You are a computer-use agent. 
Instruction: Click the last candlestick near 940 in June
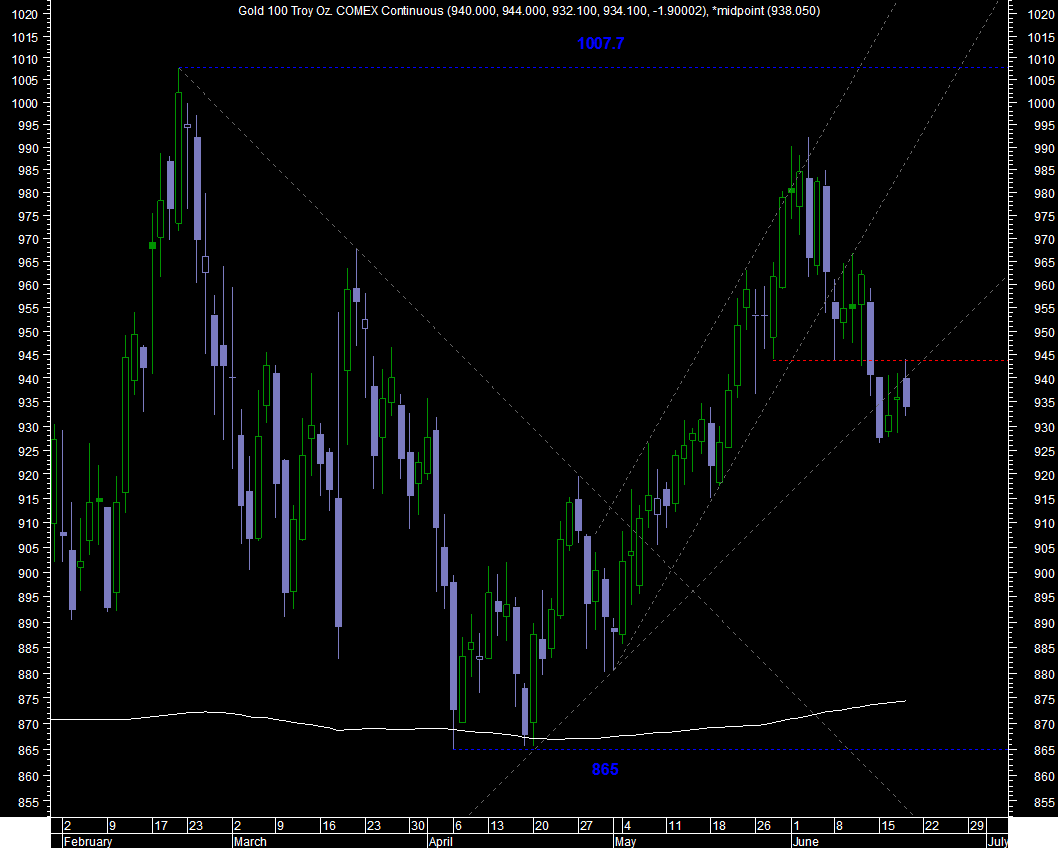tap(906, 393)
